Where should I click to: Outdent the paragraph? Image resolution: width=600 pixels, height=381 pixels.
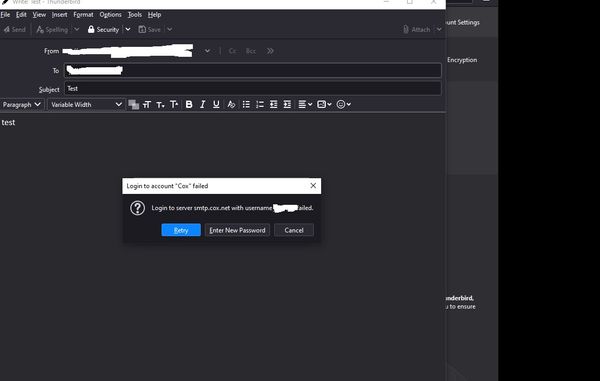click(x=274, y=104)
